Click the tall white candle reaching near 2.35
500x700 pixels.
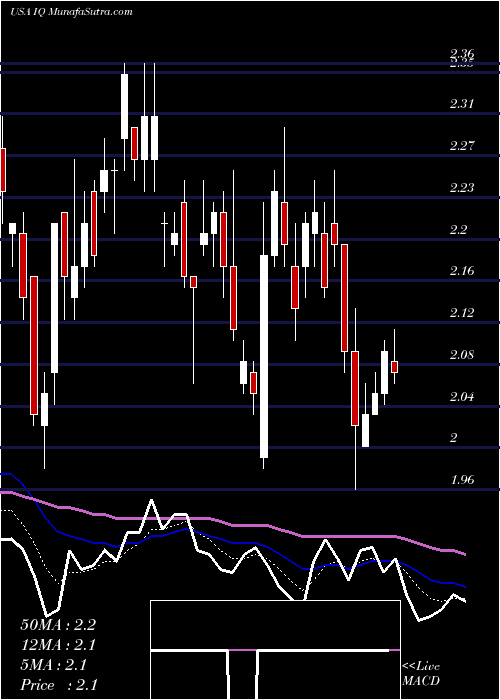click(x=124, y=106)
